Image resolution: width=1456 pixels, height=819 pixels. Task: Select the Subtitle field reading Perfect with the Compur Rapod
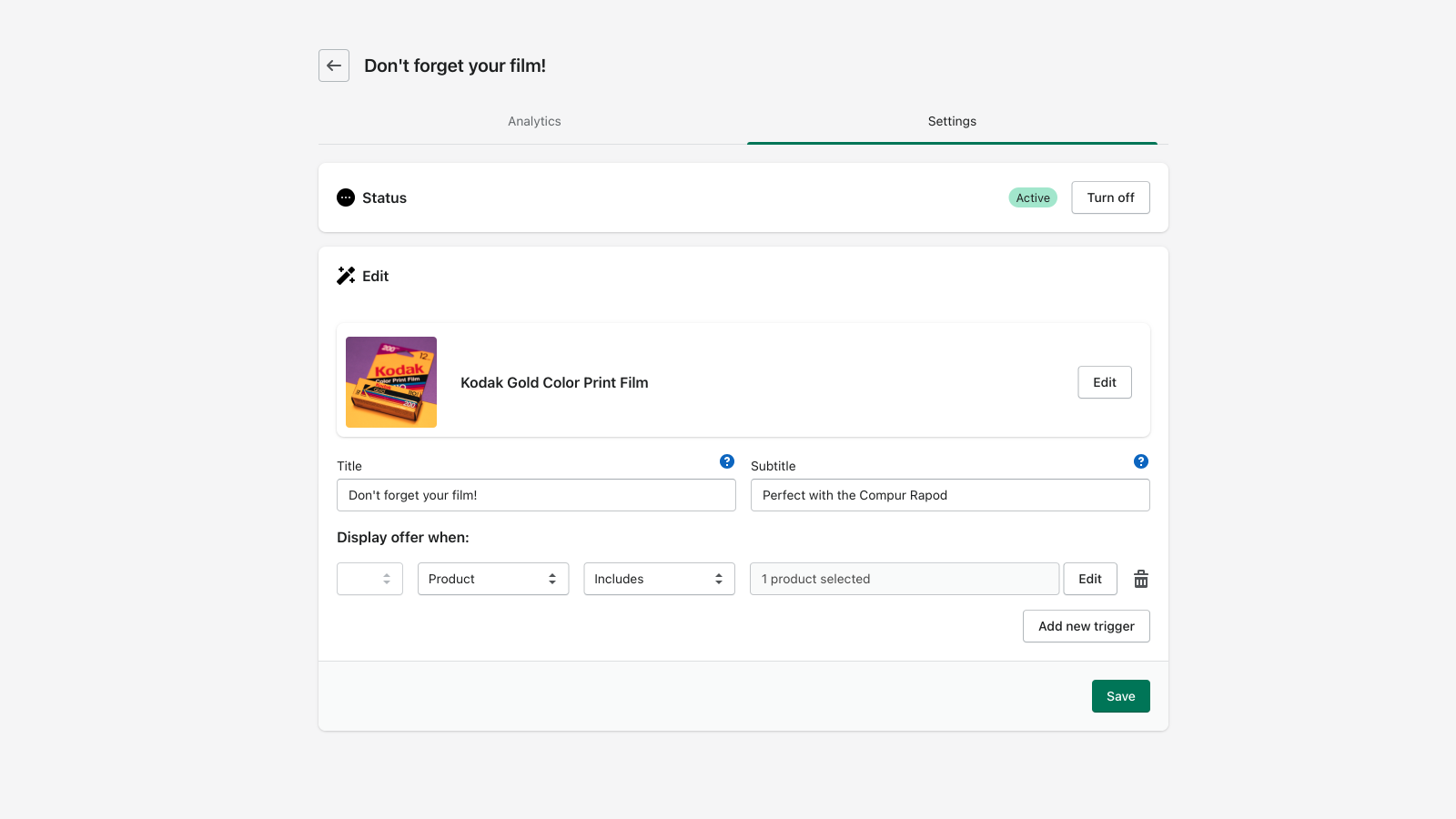[949, 495]
